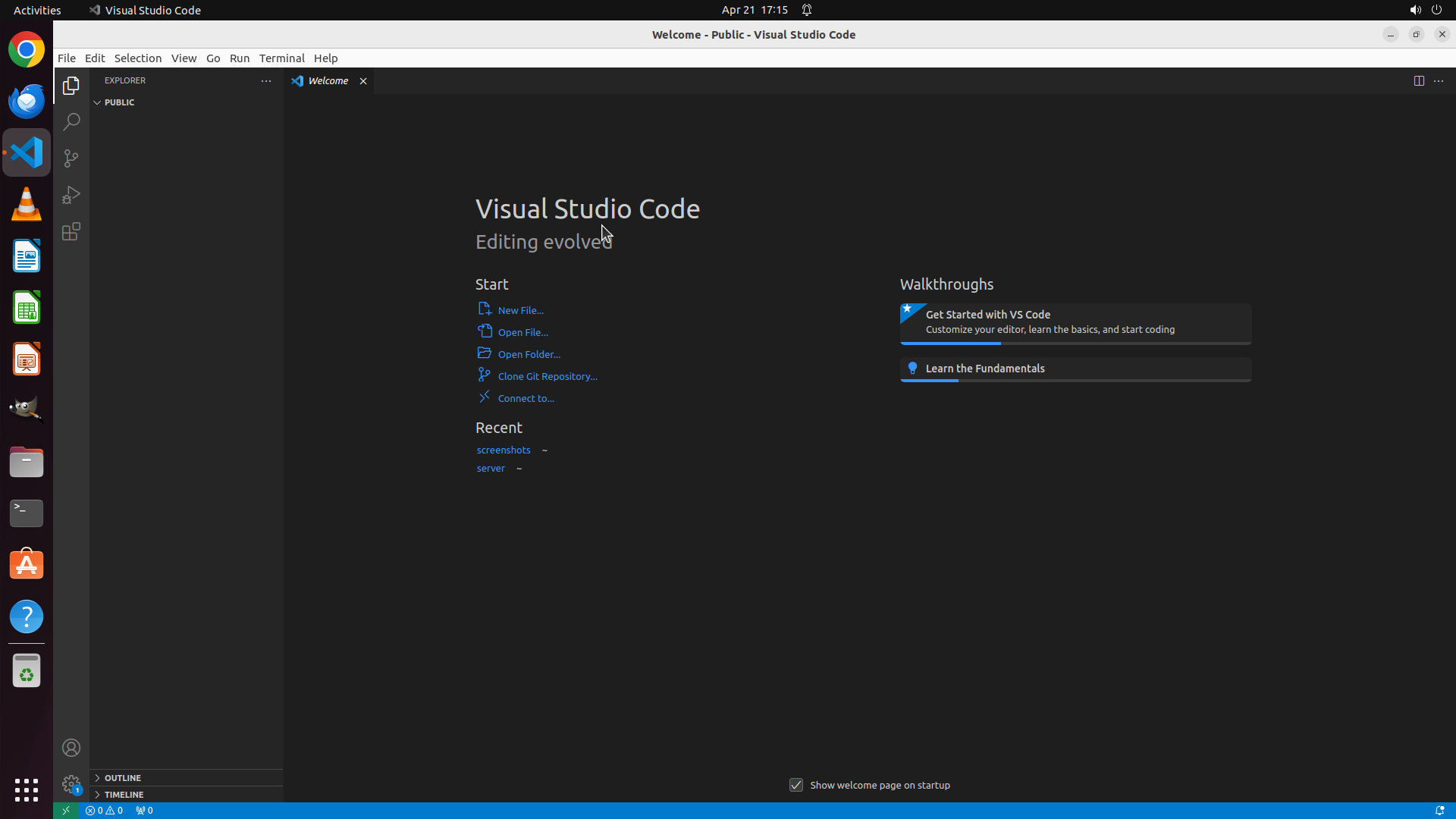This screenshot has height=819, width=1456.
Task: Open the Accounts menu icon
Action: (71, 748)
